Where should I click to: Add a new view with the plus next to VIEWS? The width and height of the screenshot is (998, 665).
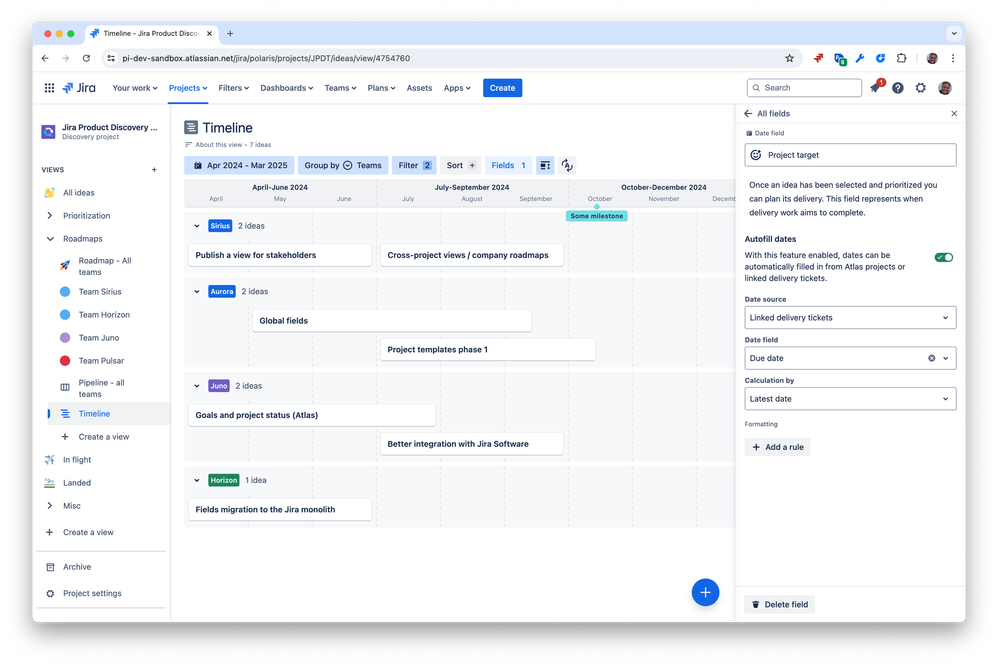[x=154, y=170]
